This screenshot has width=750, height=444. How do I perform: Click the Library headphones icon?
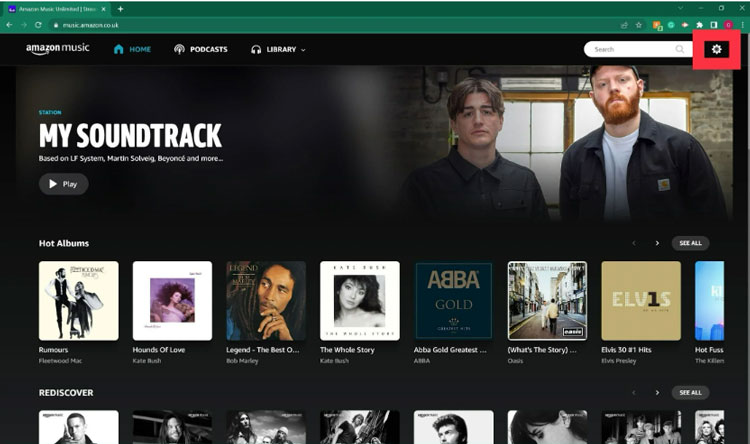click(x=256, y=49)
